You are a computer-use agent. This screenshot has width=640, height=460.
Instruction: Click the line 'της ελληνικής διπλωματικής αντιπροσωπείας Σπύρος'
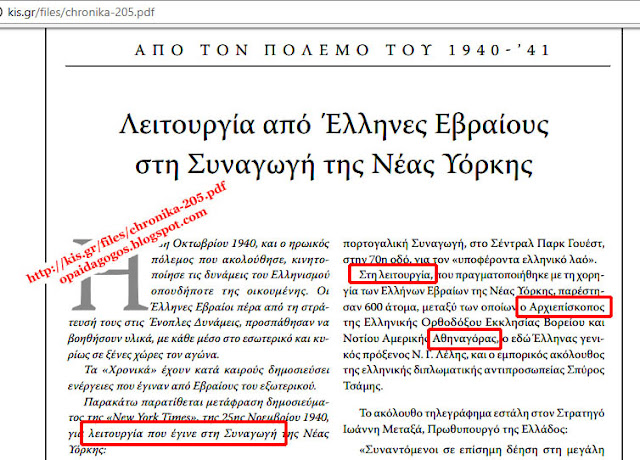pos(473,370)
